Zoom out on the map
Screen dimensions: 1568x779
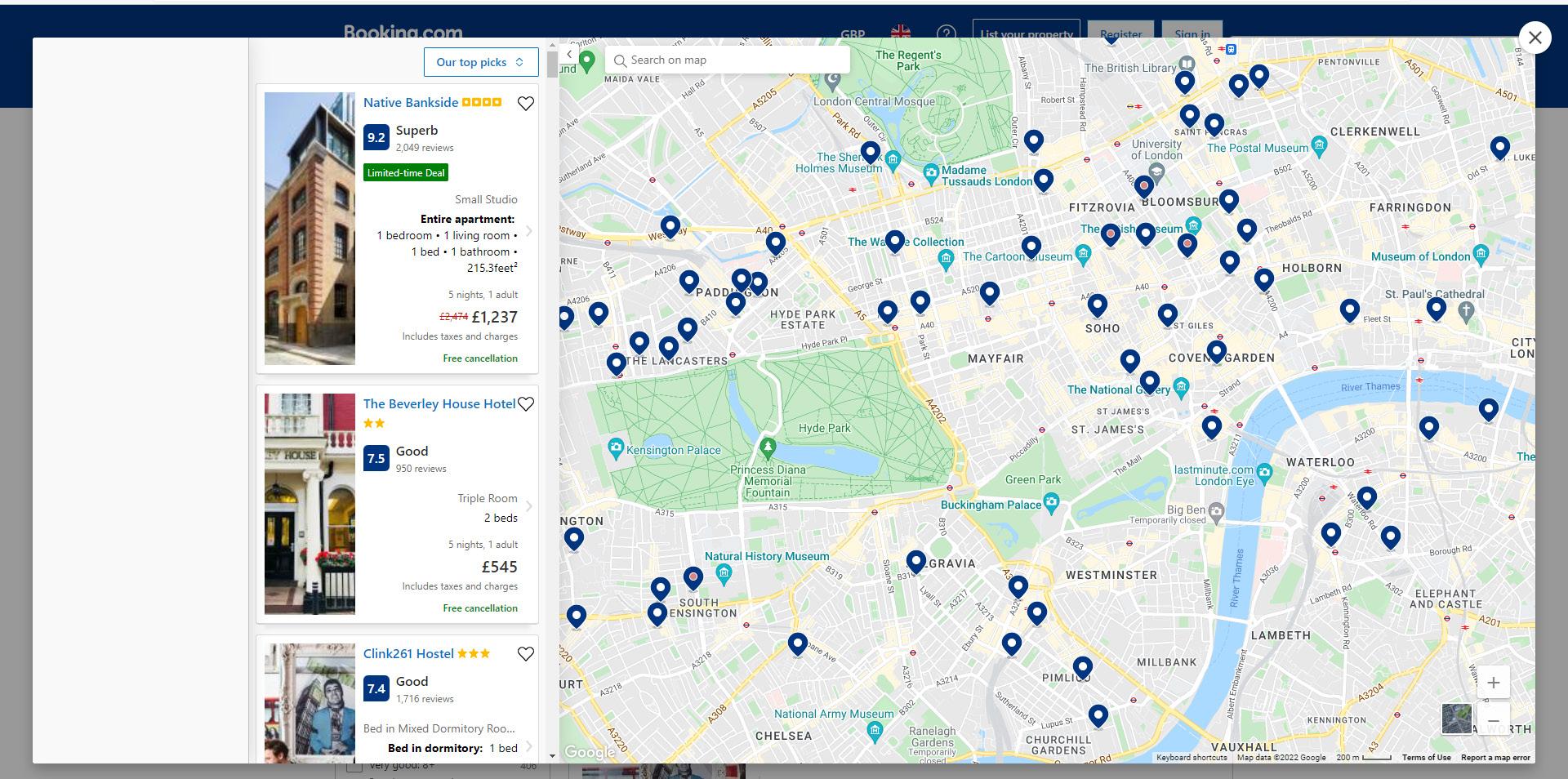click(1493, 721)
